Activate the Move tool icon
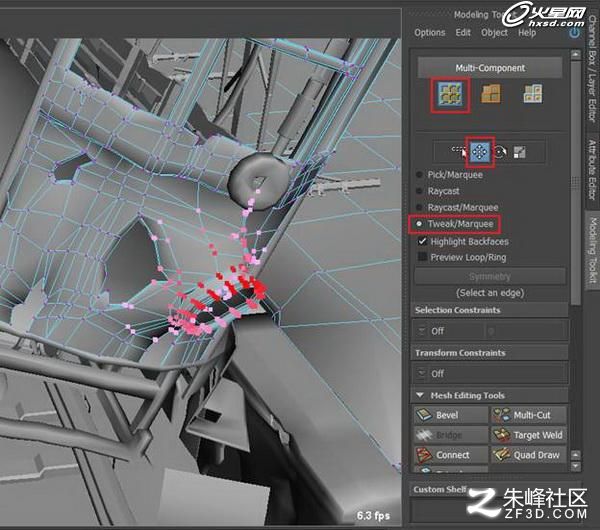Image resolution: width=600 pixels, height=530 pixels. pyautogui.click(x=480, y=152)
